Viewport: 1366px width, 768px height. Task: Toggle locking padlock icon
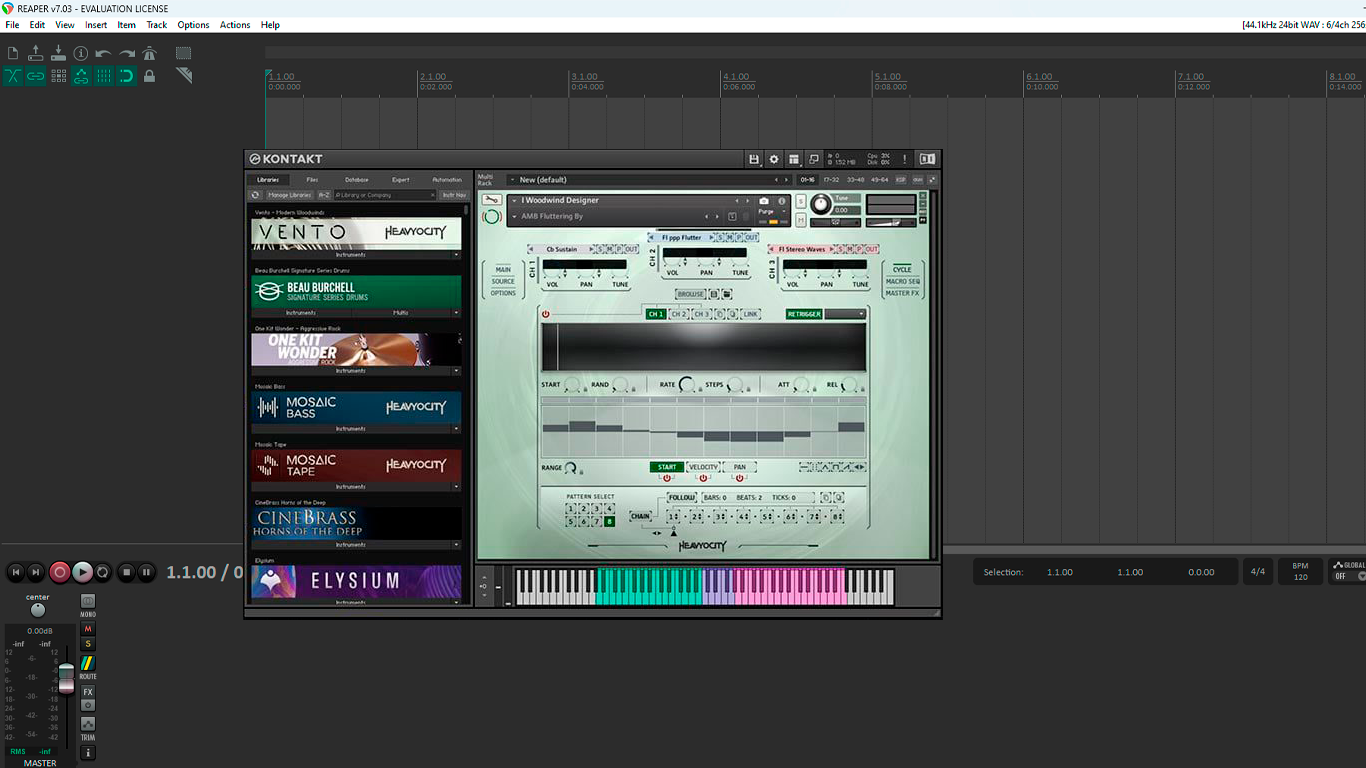coord(150,76)
